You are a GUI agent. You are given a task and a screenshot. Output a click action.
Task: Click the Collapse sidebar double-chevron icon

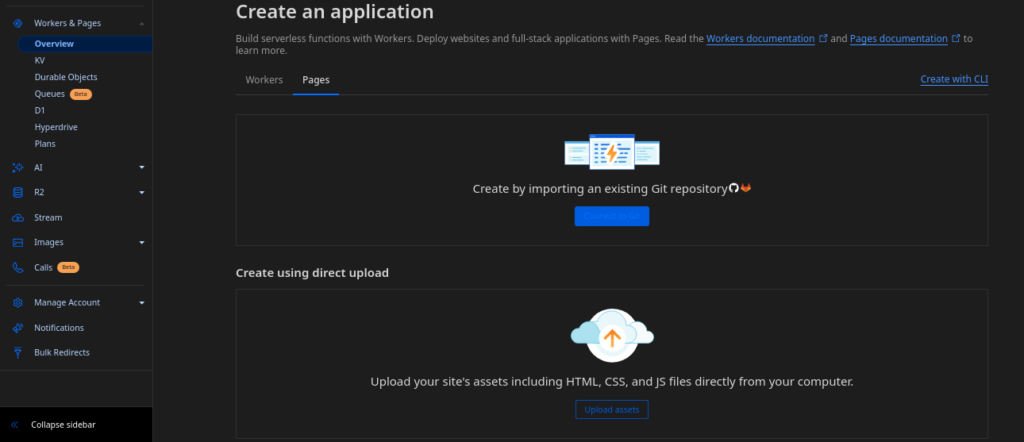[x=14, y=424]
